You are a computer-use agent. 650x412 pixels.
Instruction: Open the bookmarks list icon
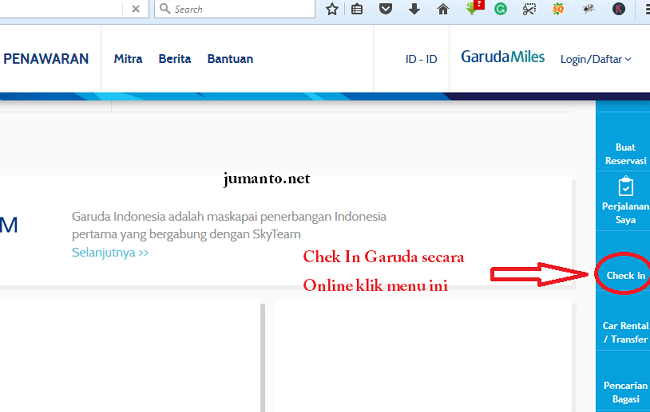357,9
